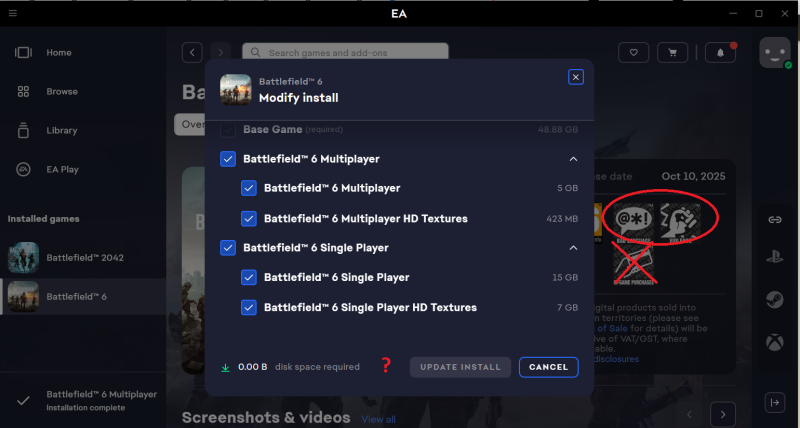Click the installation complete checkmark icon
Viewport: 800px width, 428px height.
pyautogui.click(x=23, y=401)
